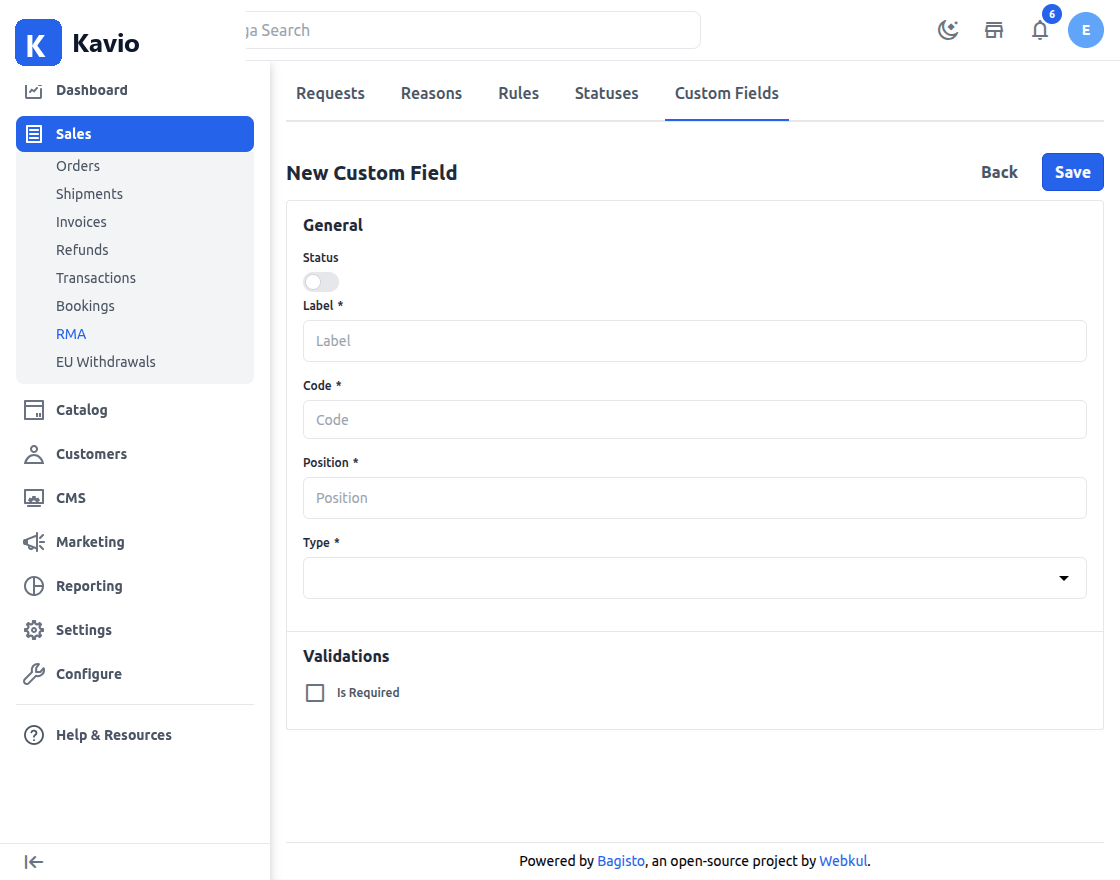The image size is (1120, 880).
Task: Follow the Bagisto footer link
Action: coord(621,861)
